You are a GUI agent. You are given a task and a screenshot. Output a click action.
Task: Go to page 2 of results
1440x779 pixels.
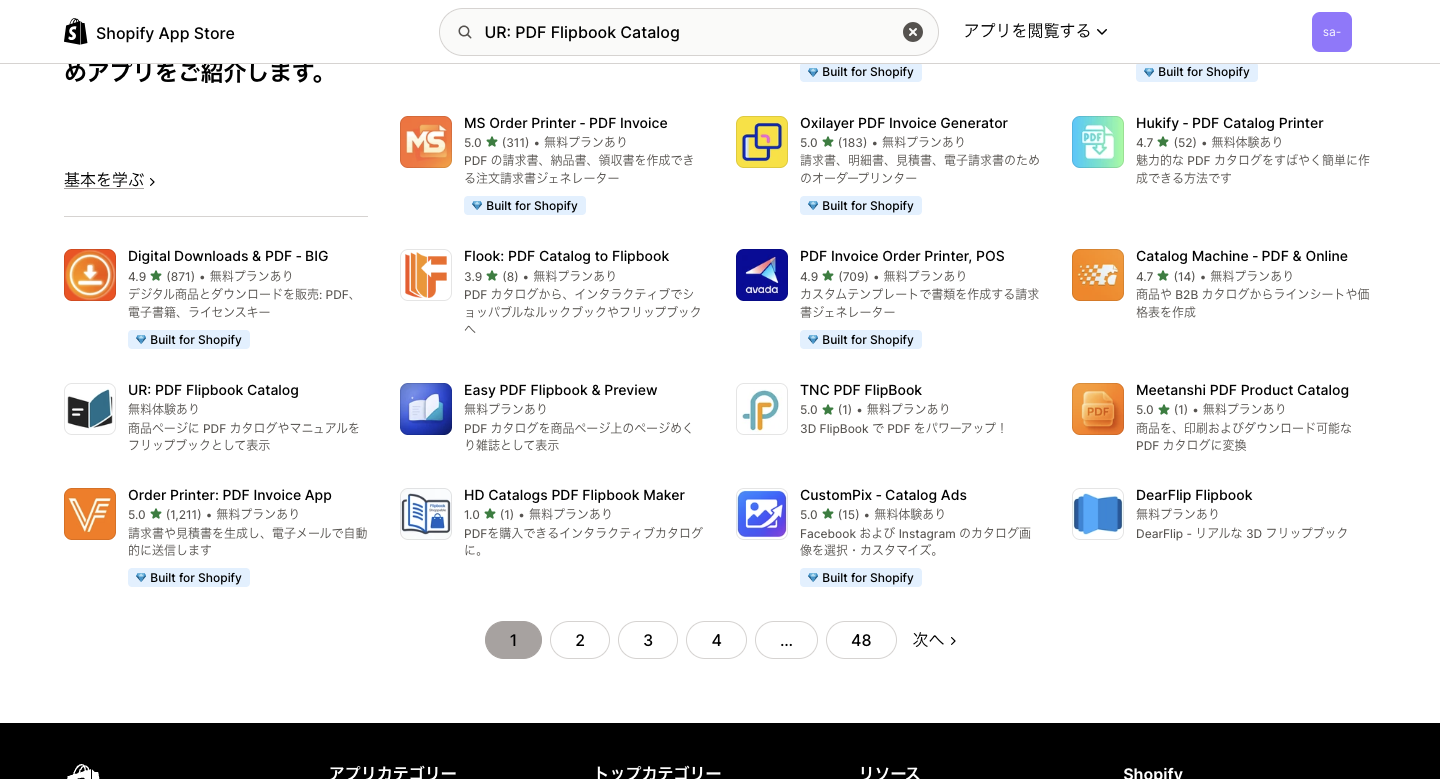(580, 640)
